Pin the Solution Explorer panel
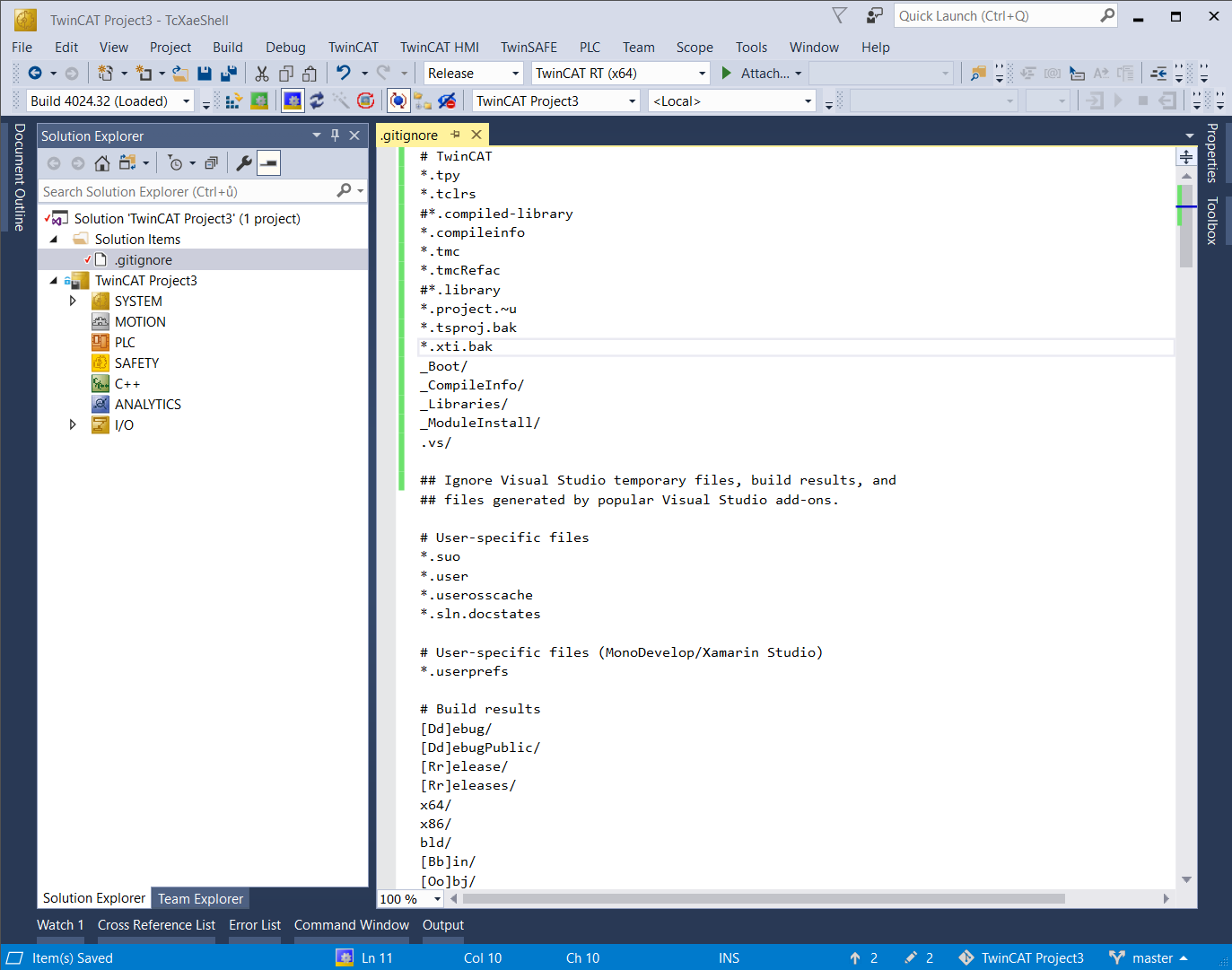This screenshot has height=970, width=1232. coord(335,135)
